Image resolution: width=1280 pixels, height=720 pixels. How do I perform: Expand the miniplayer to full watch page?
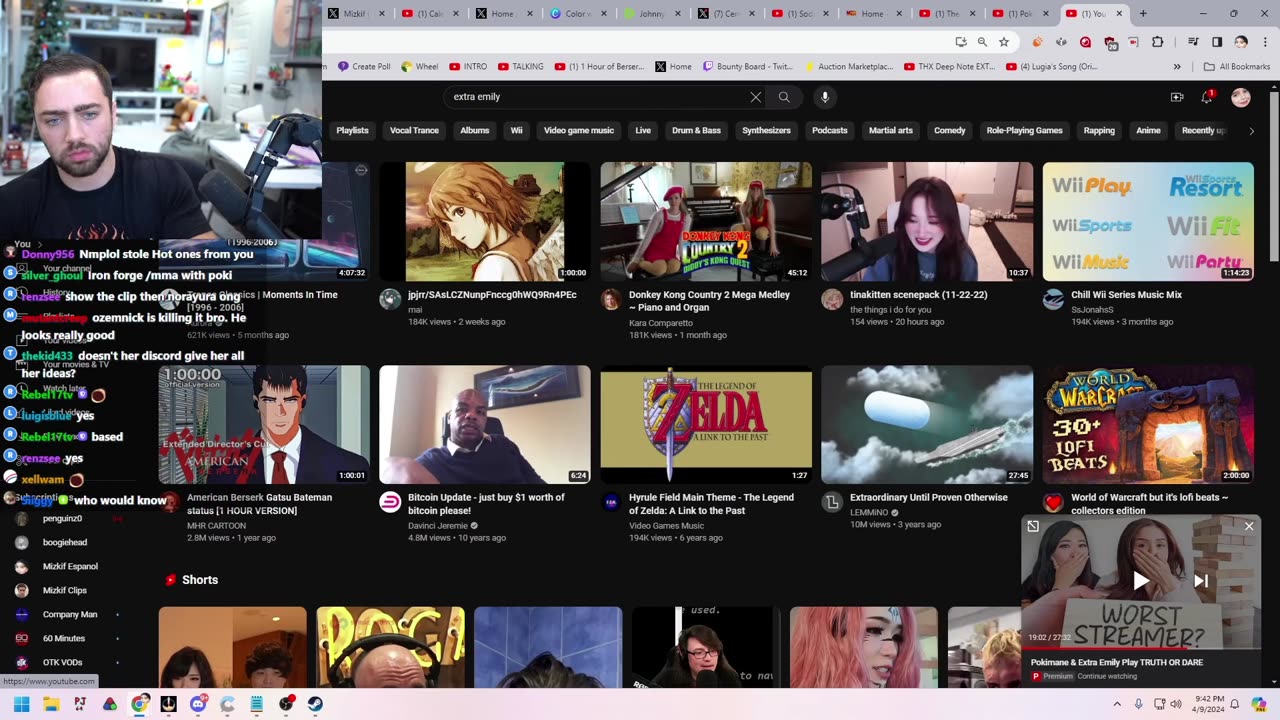click(1033, 526)
